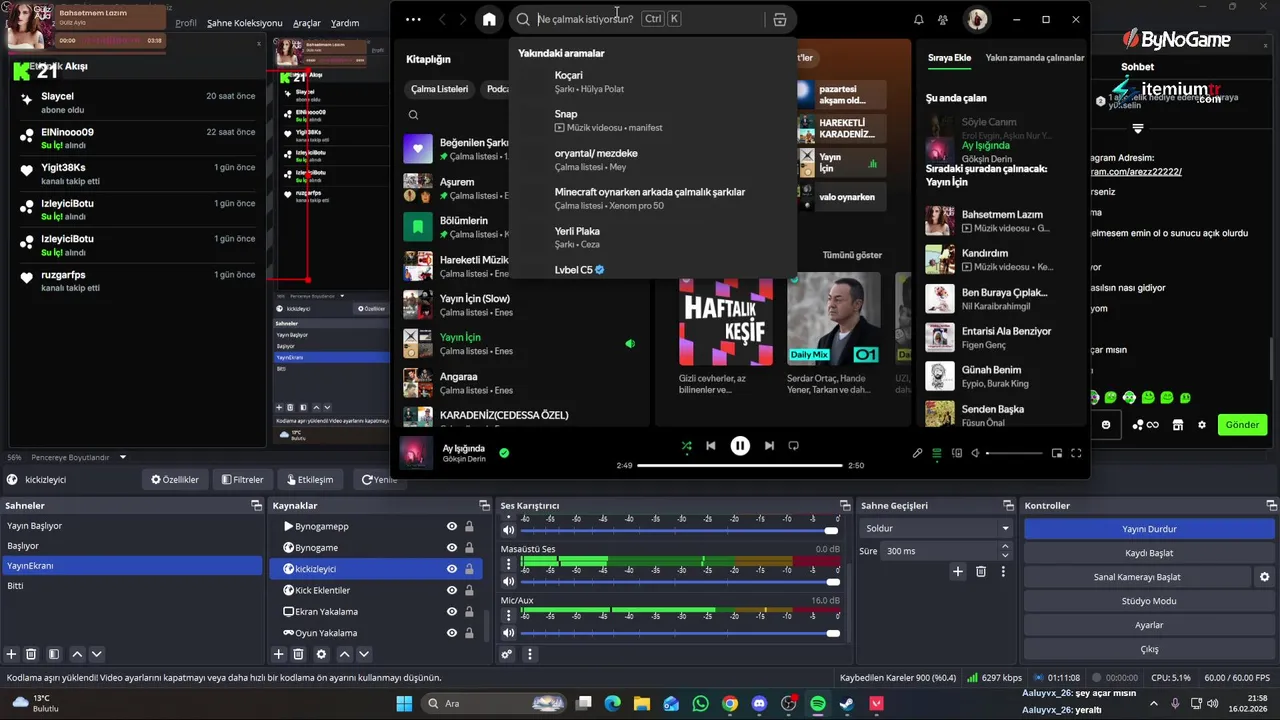
Task: Add a new scene with plus icon
Action: tap(12, 654)
